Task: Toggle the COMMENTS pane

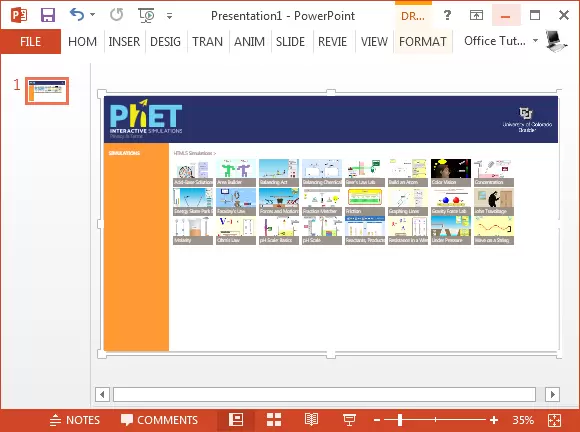Action: tap(159, 420)
